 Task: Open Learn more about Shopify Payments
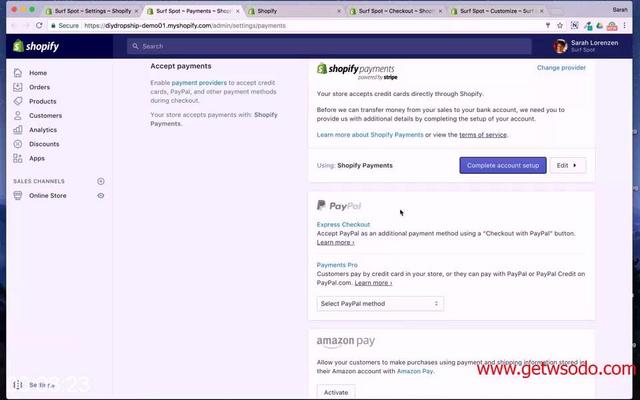[370, 135]
